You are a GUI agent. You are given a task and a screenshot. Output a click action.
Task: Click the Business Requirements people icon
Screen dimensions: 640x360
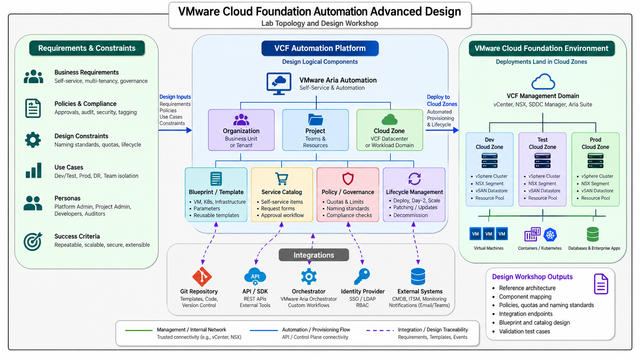click(x=33, y=76)
